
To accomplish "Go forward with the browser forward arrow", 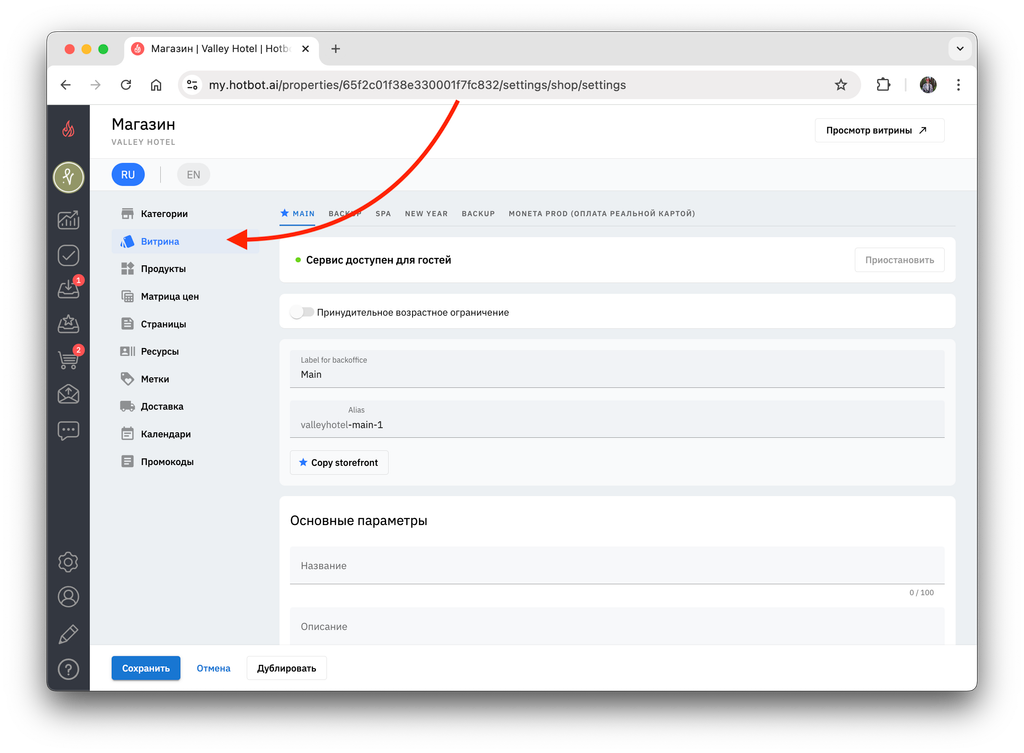I will [x=95, y=85].
